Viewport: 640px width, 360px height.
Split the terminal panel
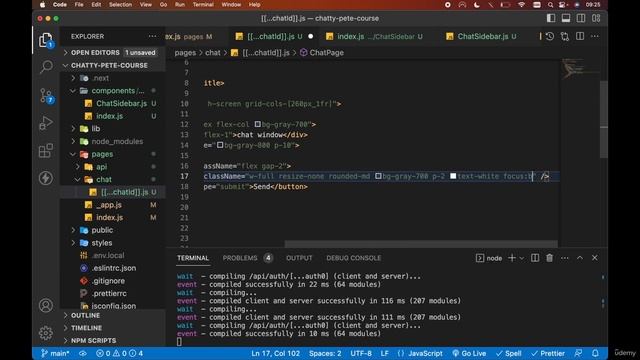click(x=535, y=258)
